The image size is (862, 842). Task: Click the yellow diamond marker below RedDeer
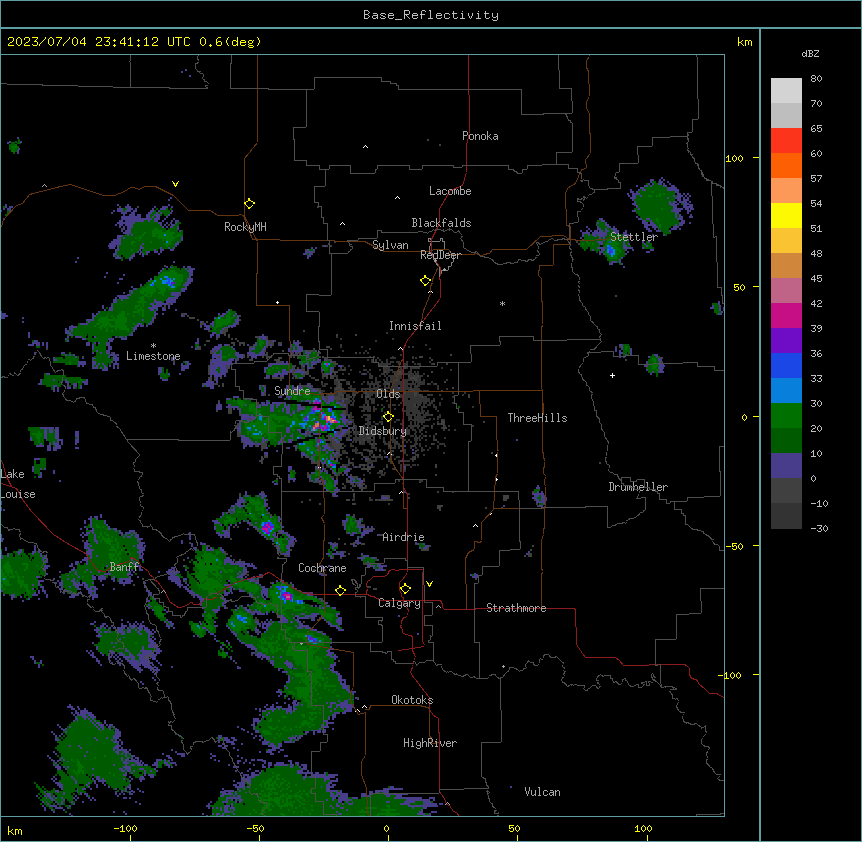(x=425, y=281)
